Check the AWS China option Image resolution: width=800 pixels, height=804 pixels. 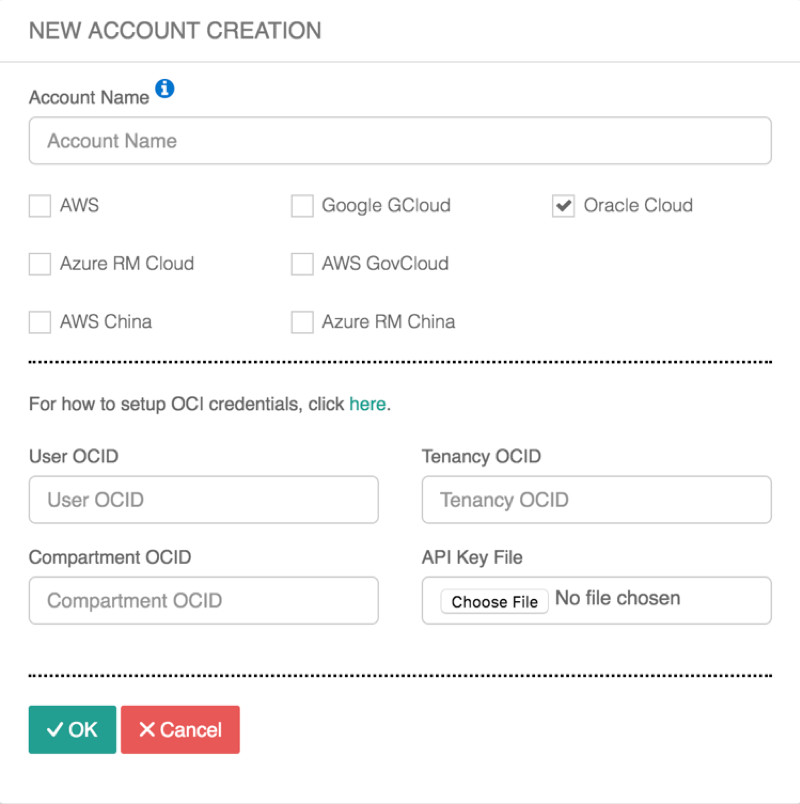point(39,321)
